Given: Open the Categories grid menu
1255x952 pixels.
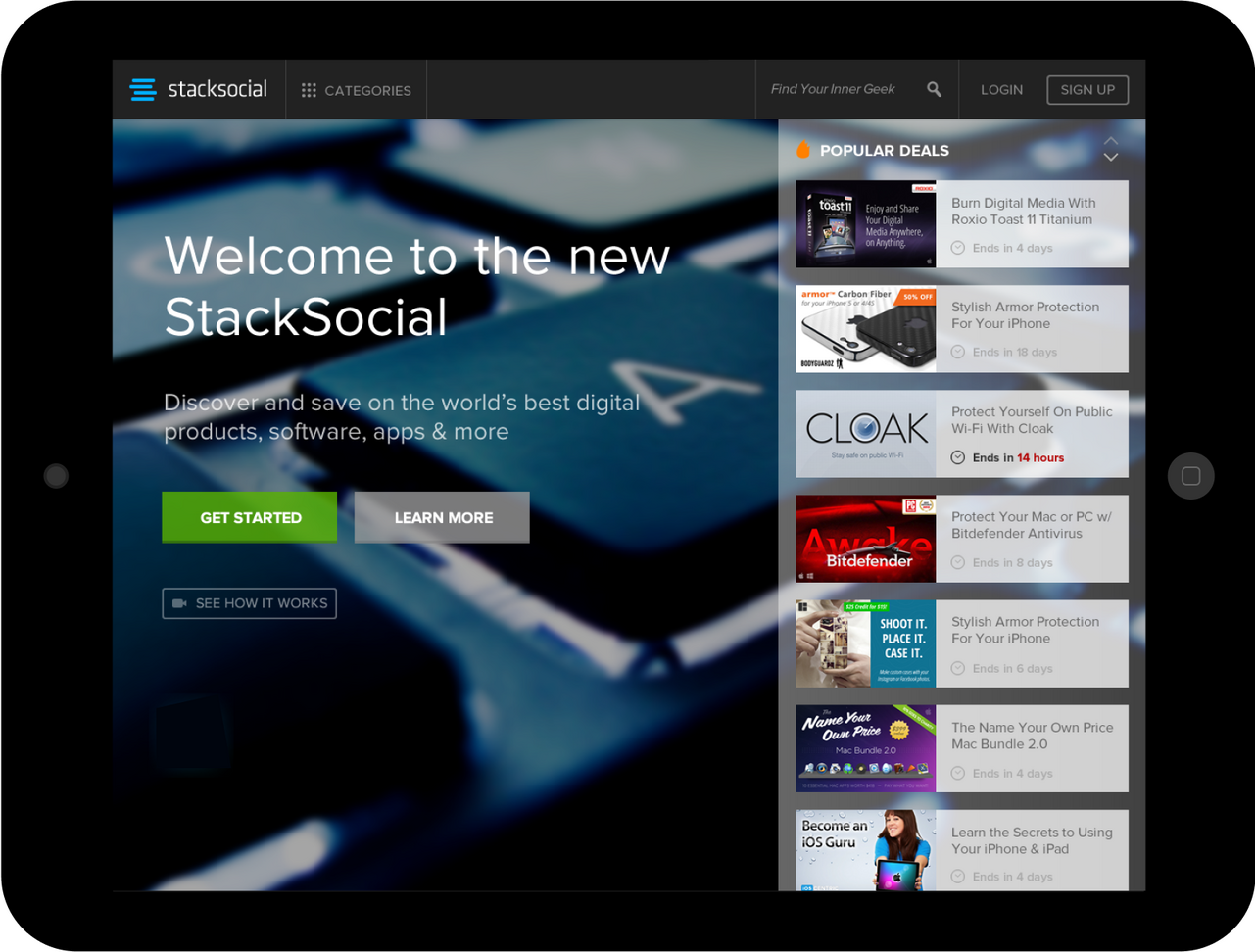Looking at the screenshot, I should pyautogui.click(x=356, y=90).
